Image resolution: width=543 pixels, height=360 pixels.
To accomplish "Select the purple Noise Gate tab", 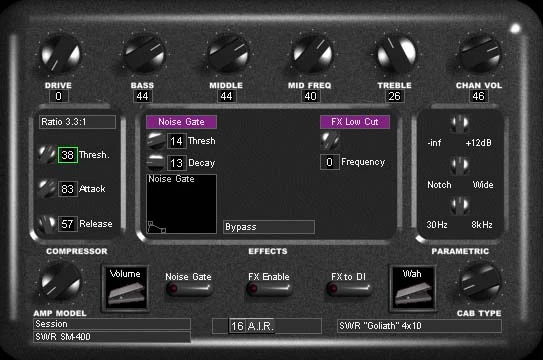I will coord(181,122).
